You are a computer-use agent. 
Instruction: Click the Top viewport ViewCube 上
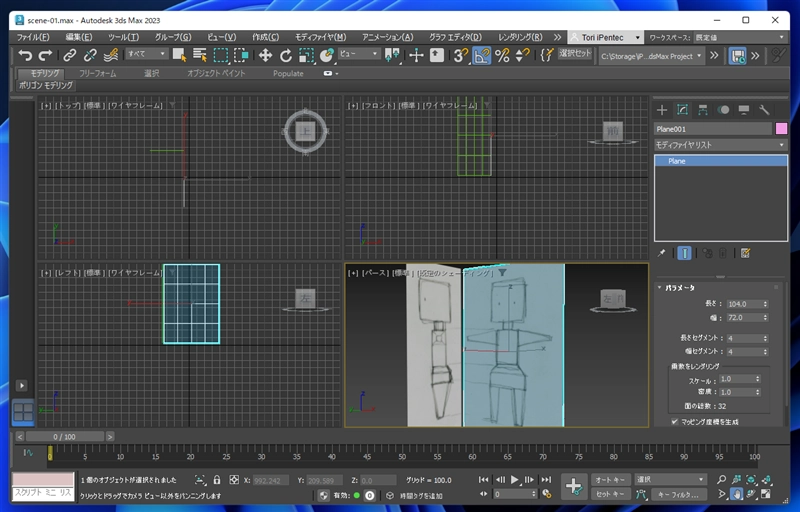pyautogui.click(x=305, y=131)
